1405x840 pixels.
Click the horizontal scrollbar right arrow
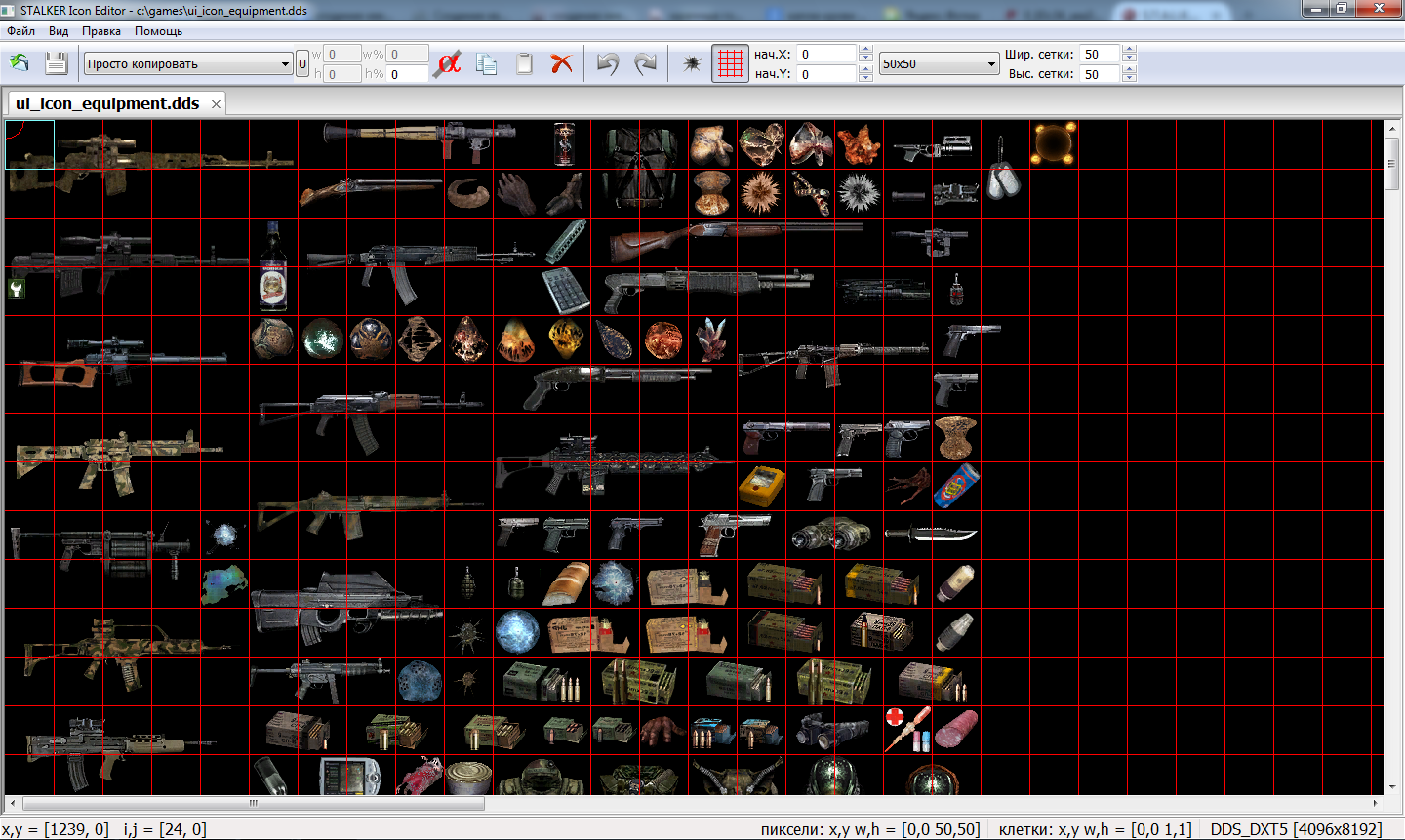pos(1376,804)
